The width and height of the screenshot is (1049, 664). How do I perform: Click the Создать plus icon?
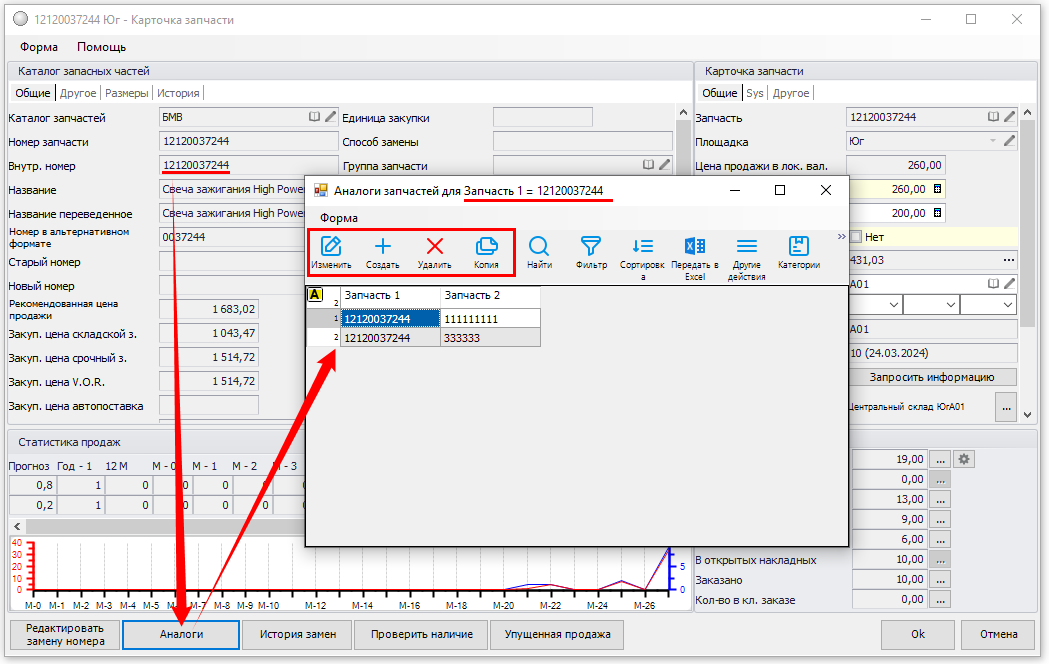point(383,247)
